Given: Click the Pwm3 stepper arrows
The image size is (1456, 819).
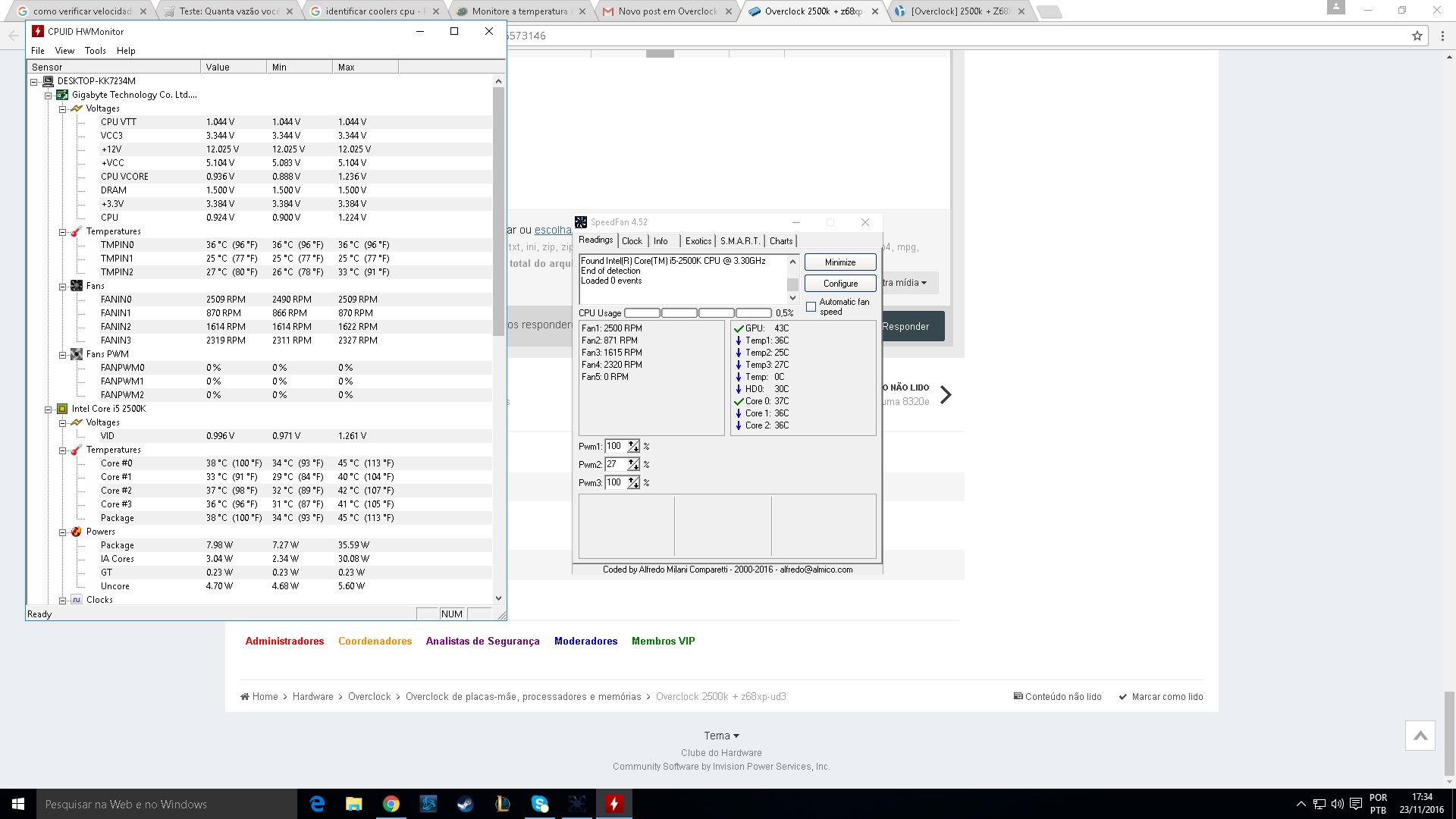Looking at the screenshot, I should pos(633,483).
